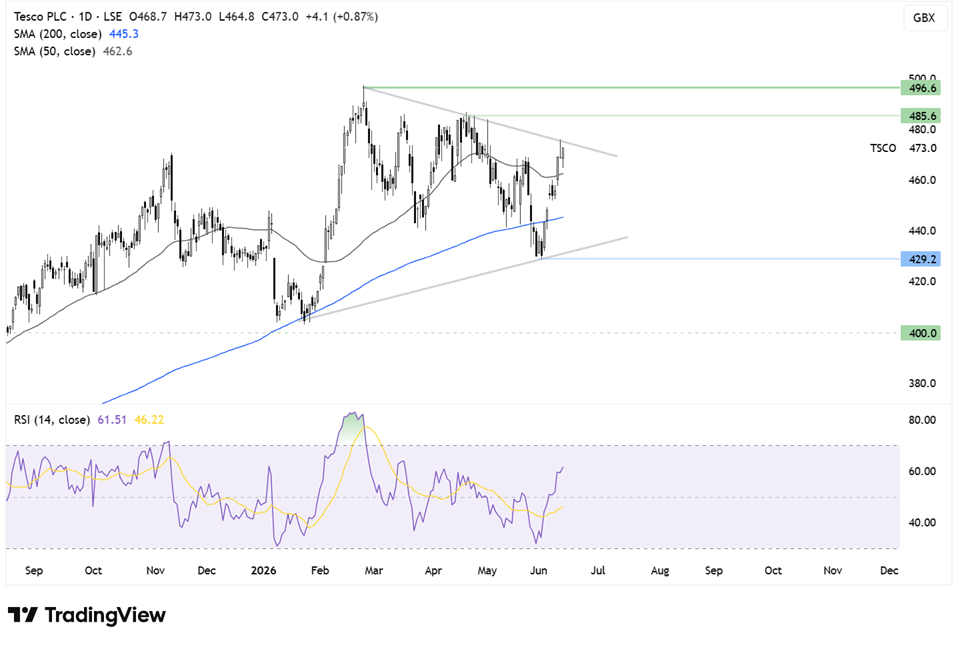This screenshot has height=645, width=965.
Task: Click the 429.2 blue price label
Action: pyautogui.click(x=920, y=259)
